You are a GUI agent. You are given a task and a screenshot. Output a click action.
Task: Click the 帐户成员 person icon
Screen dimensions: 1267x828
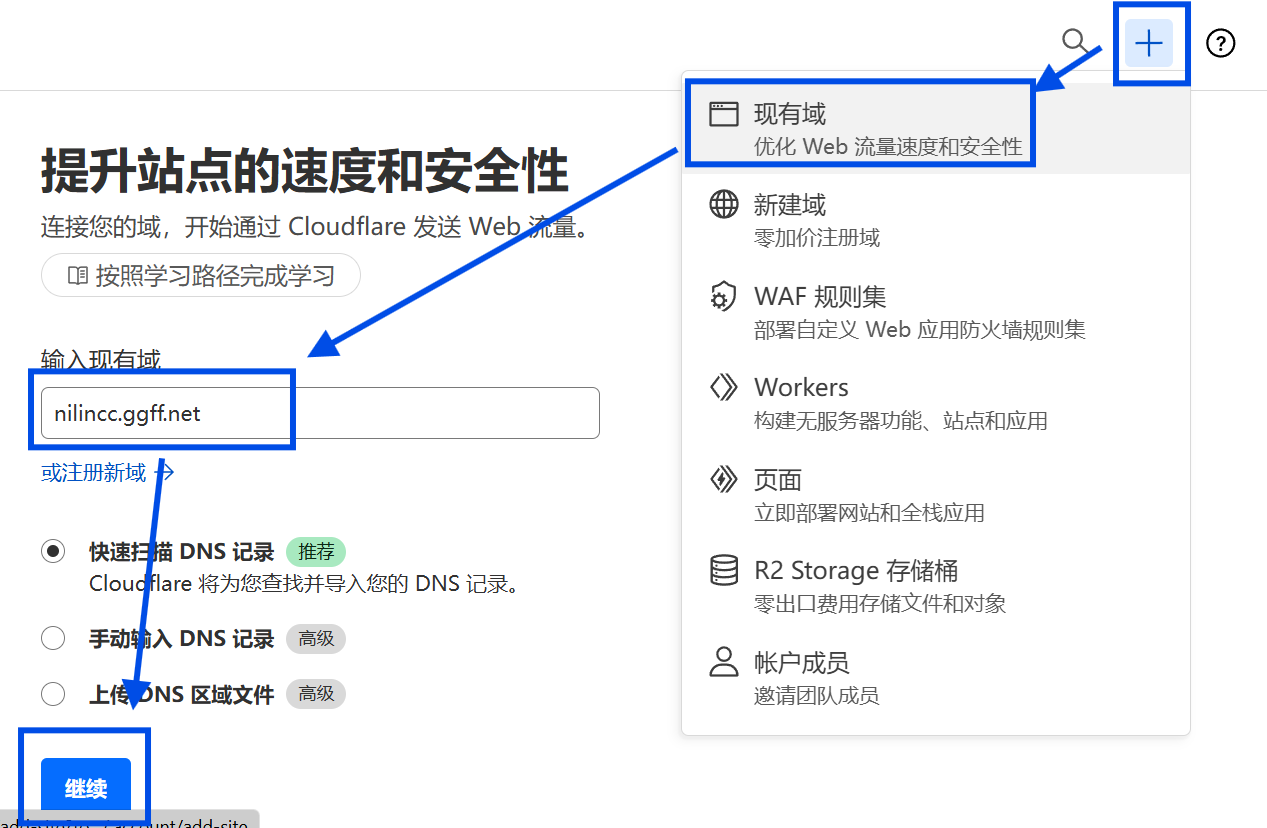tap(723, 662)
